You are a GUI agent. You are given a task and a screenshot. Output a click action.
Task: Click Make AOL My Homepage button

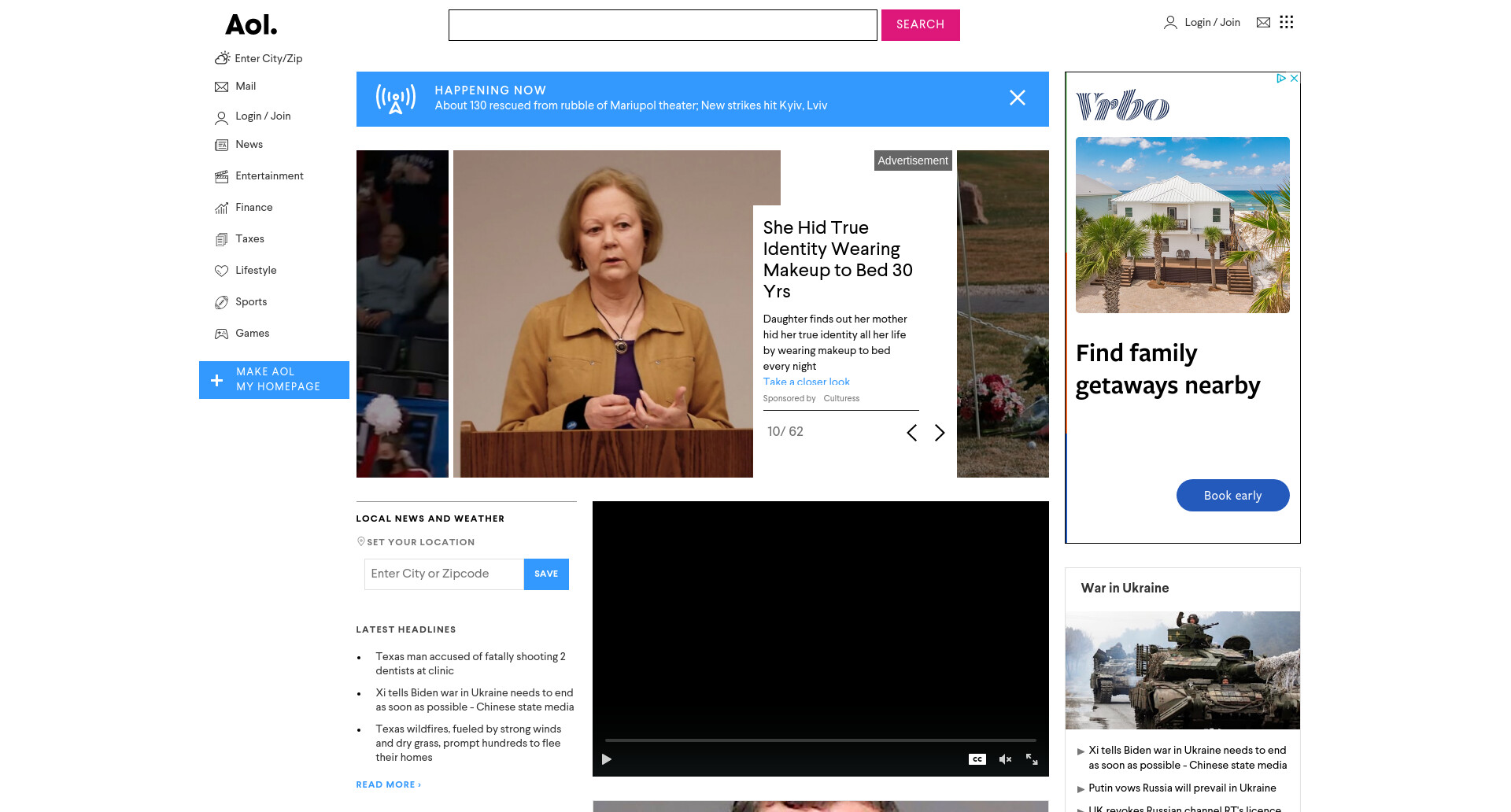click(x=274, y=380)
